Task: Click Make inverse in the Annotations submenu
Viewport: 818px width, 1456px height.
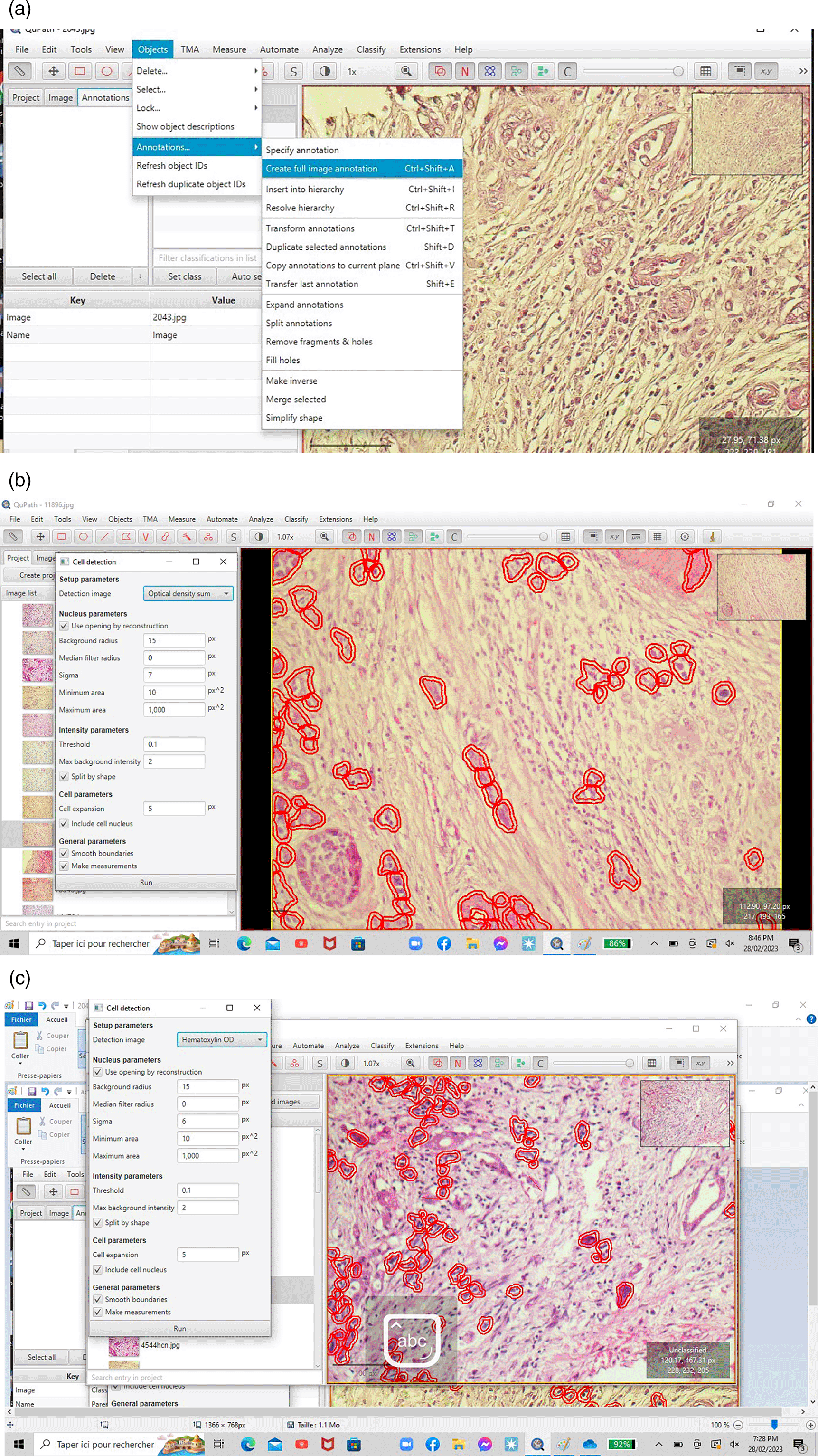Action: coord(291,381)
